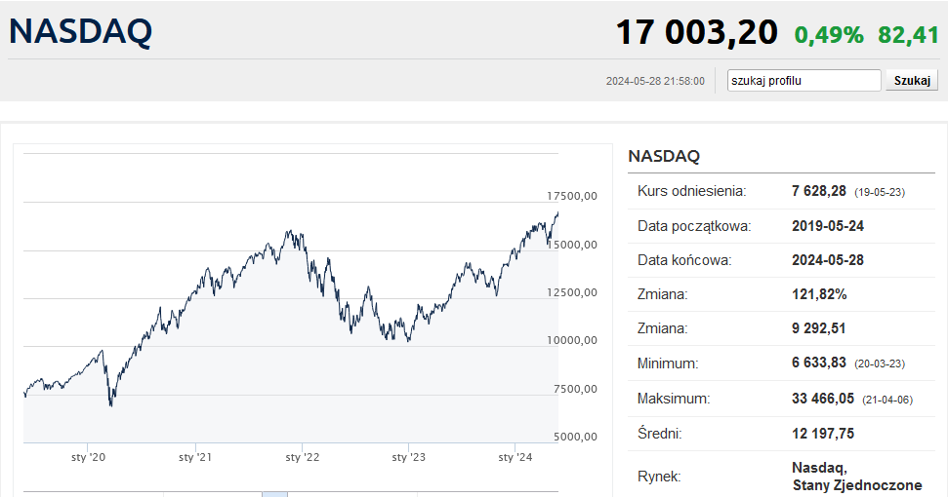Click the "sty '24" x-axis label

(514, 457)
